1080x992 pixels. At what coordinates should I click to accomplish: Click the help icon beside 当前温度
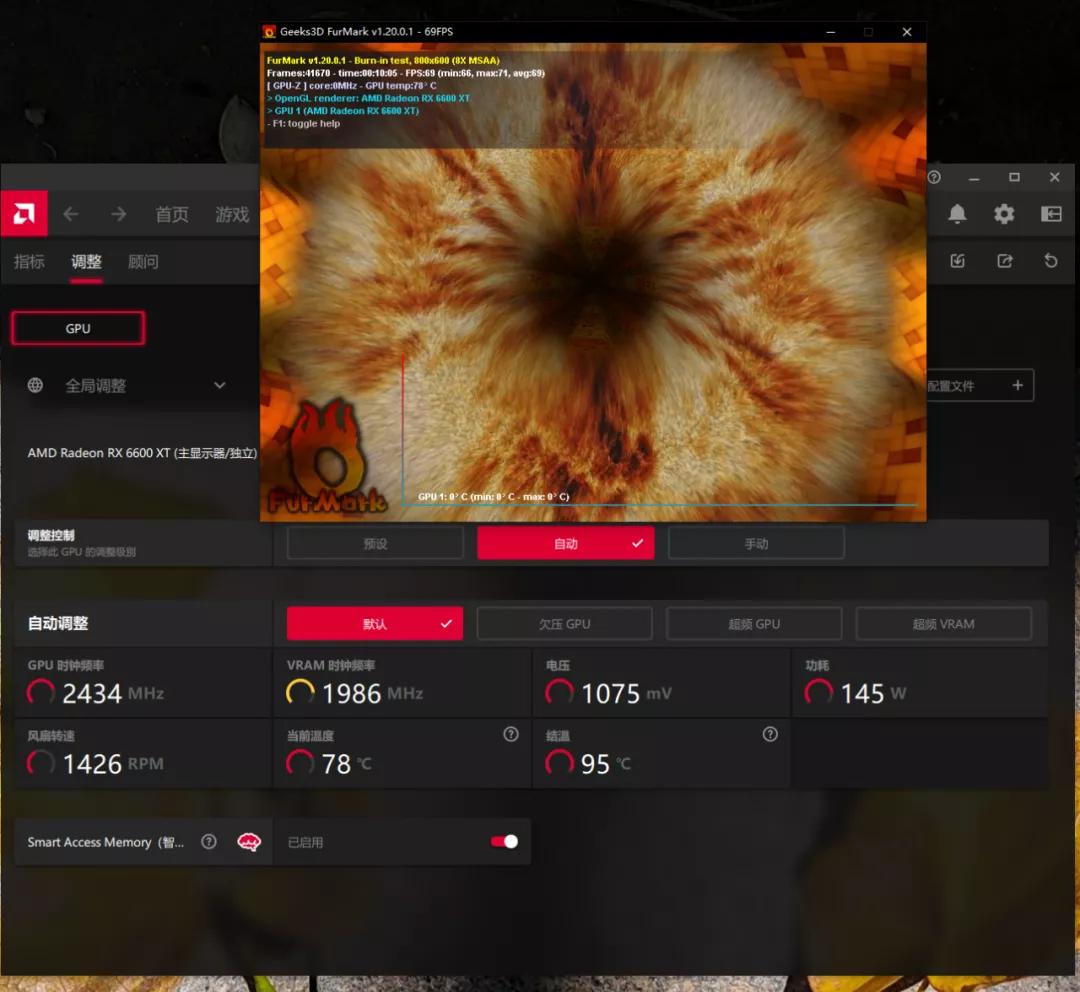(x=511, y=734)
